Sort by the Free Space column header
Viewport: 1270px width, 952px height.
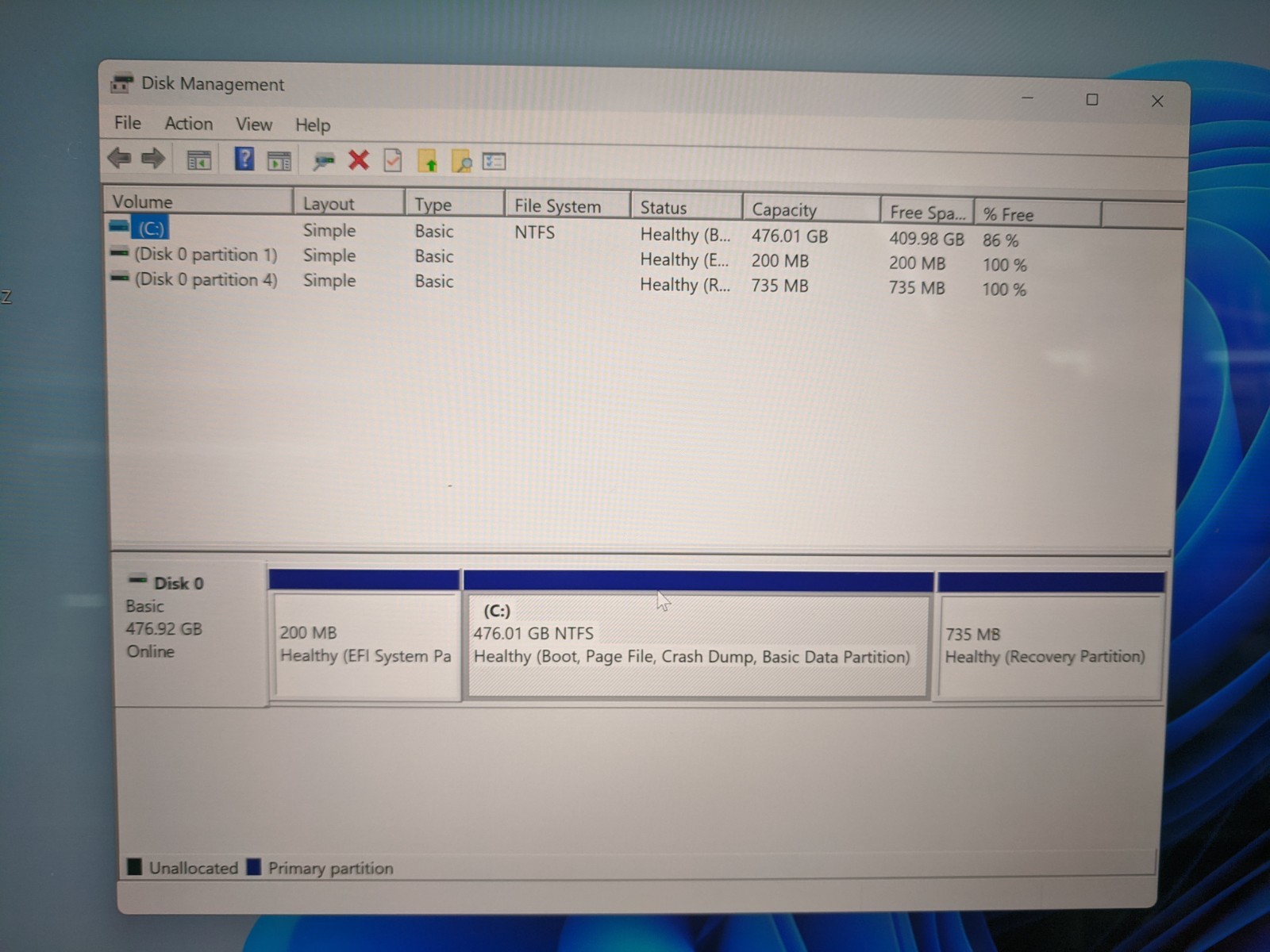[927, 213]
